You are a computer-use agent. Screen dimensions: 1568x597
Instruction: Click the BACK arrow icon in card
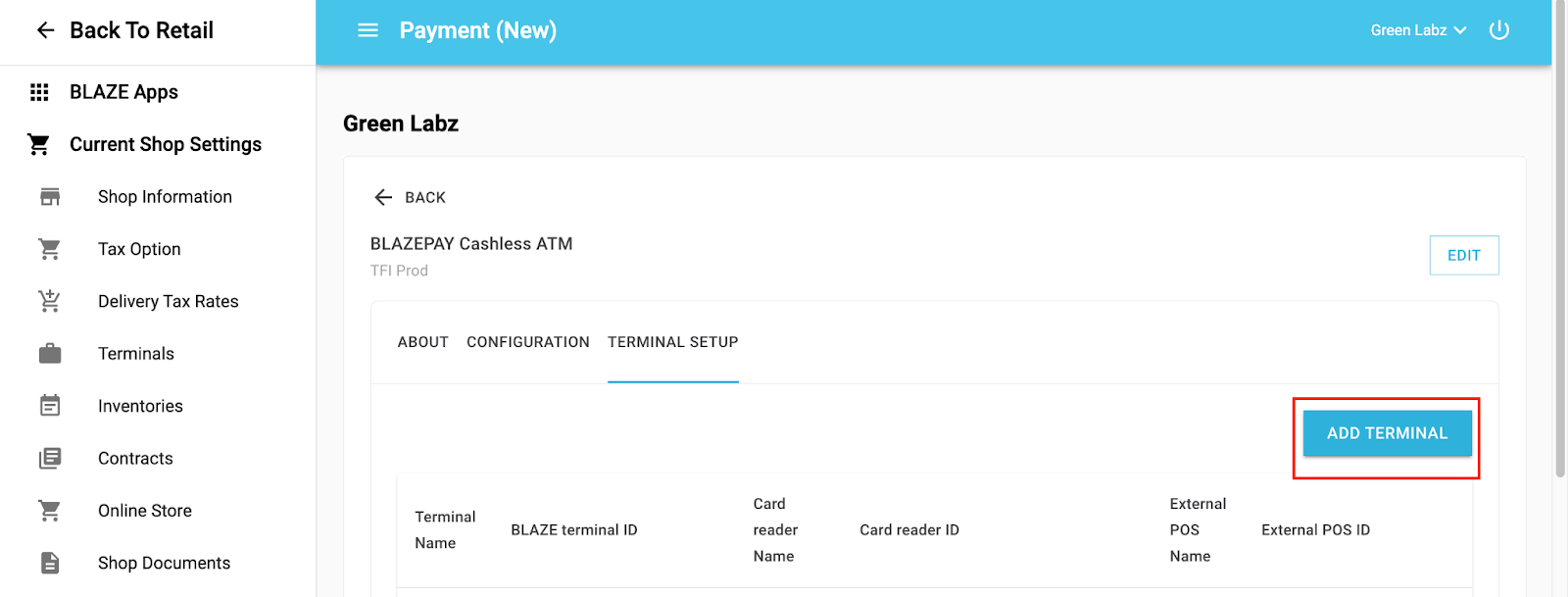click(x=383, y=197)
